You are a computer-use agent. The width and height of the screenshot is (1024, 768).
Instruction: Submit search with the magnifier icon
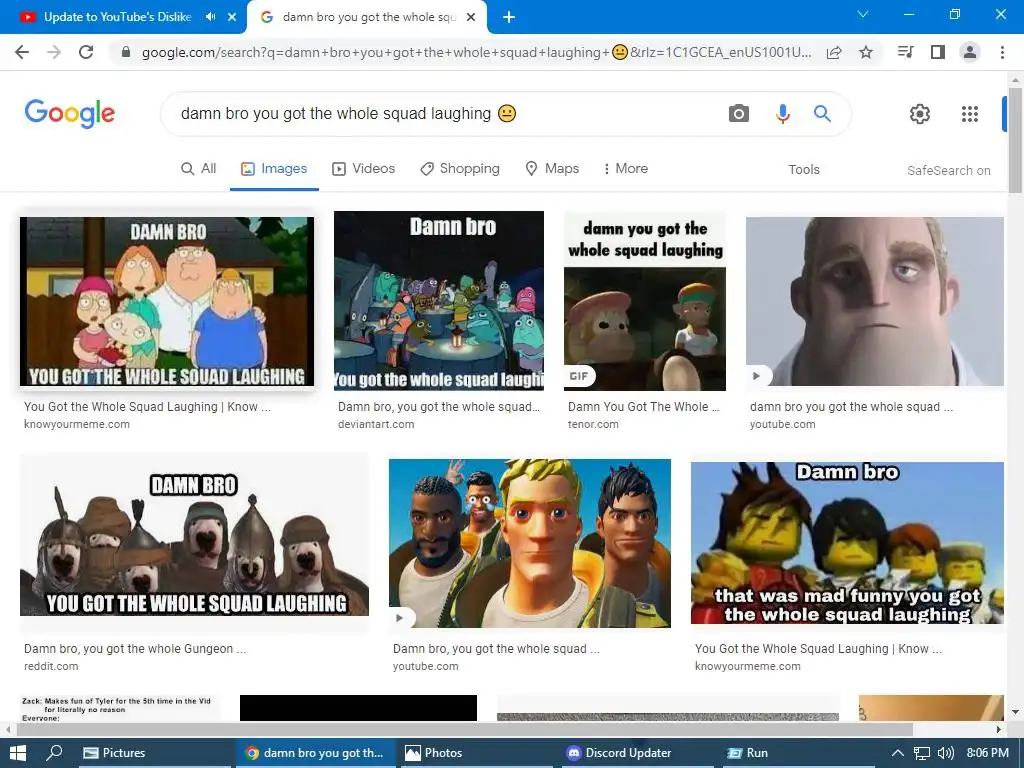pos(822,114)
